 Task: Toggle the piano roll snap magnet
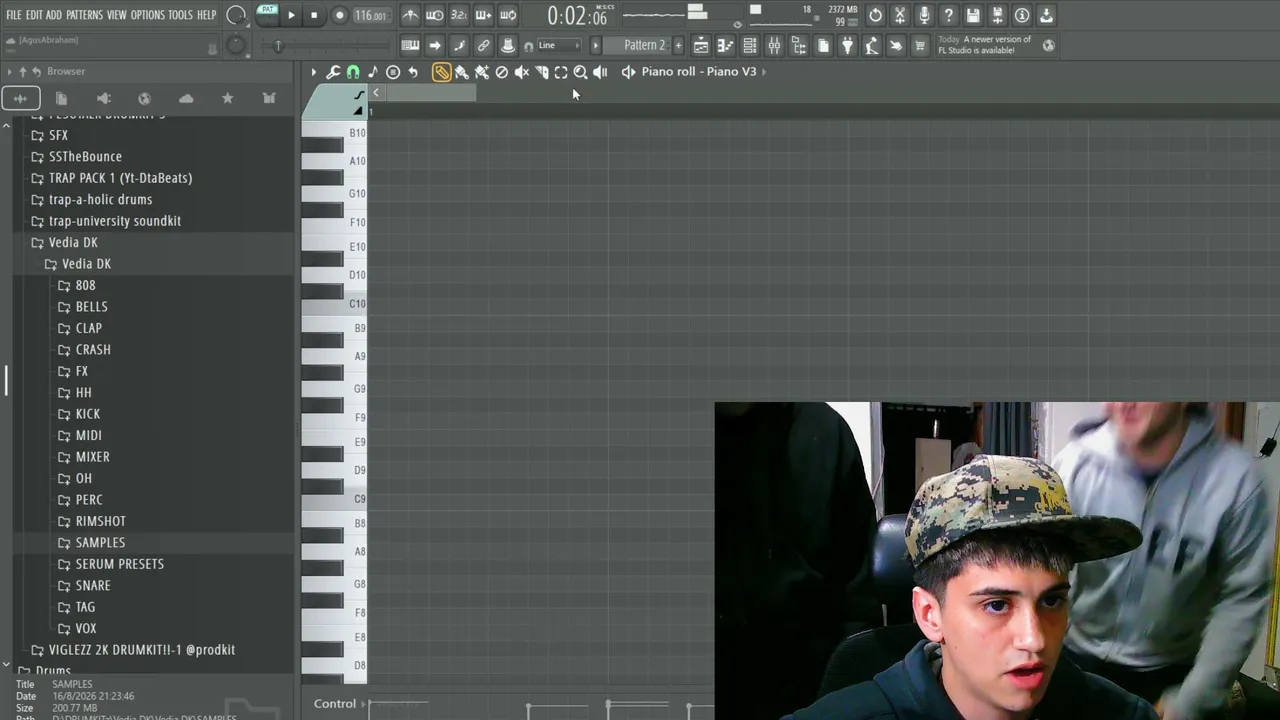click(x=353, y=72)
